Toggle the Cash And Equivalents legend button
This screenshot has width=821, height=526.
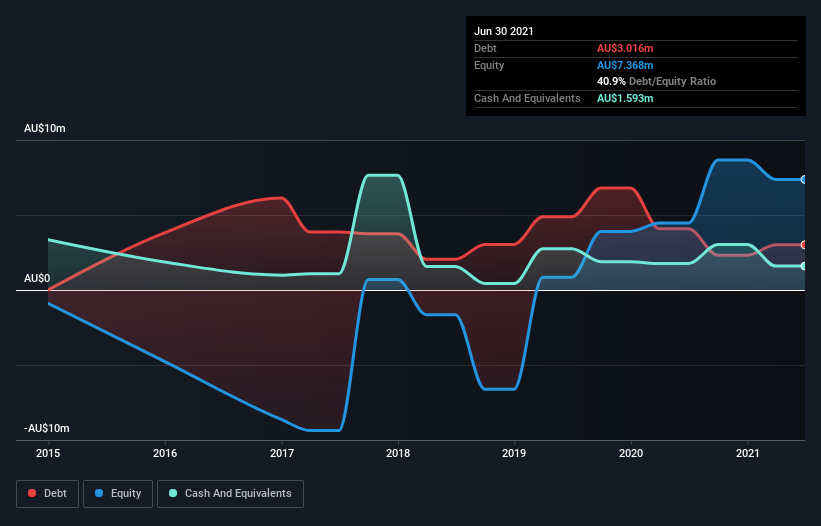click(230, 494)
